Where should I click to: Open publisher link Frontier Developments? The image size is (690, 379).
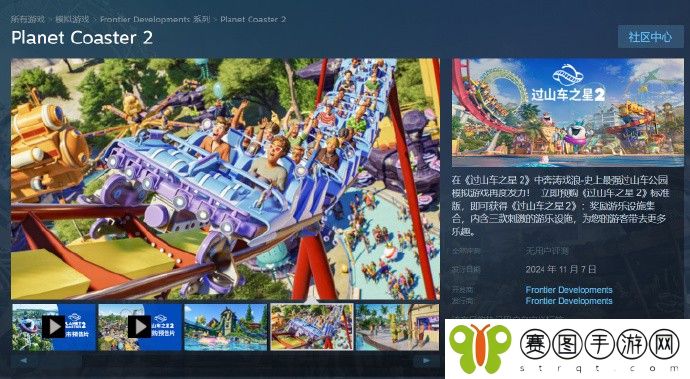(569, 301)
